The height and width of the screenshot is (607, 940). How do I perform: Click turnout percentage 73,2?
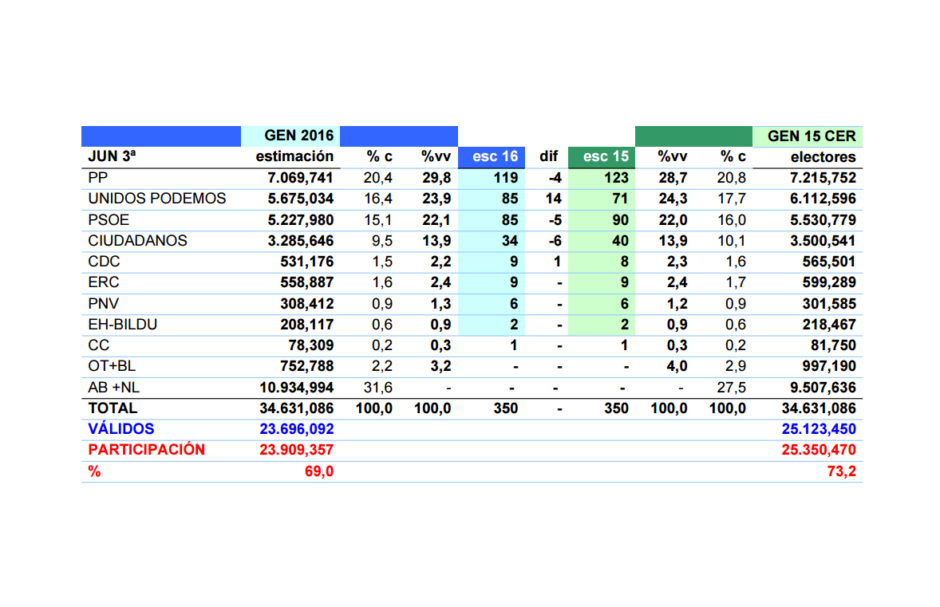pyautogui.click(x=842, y=472)
